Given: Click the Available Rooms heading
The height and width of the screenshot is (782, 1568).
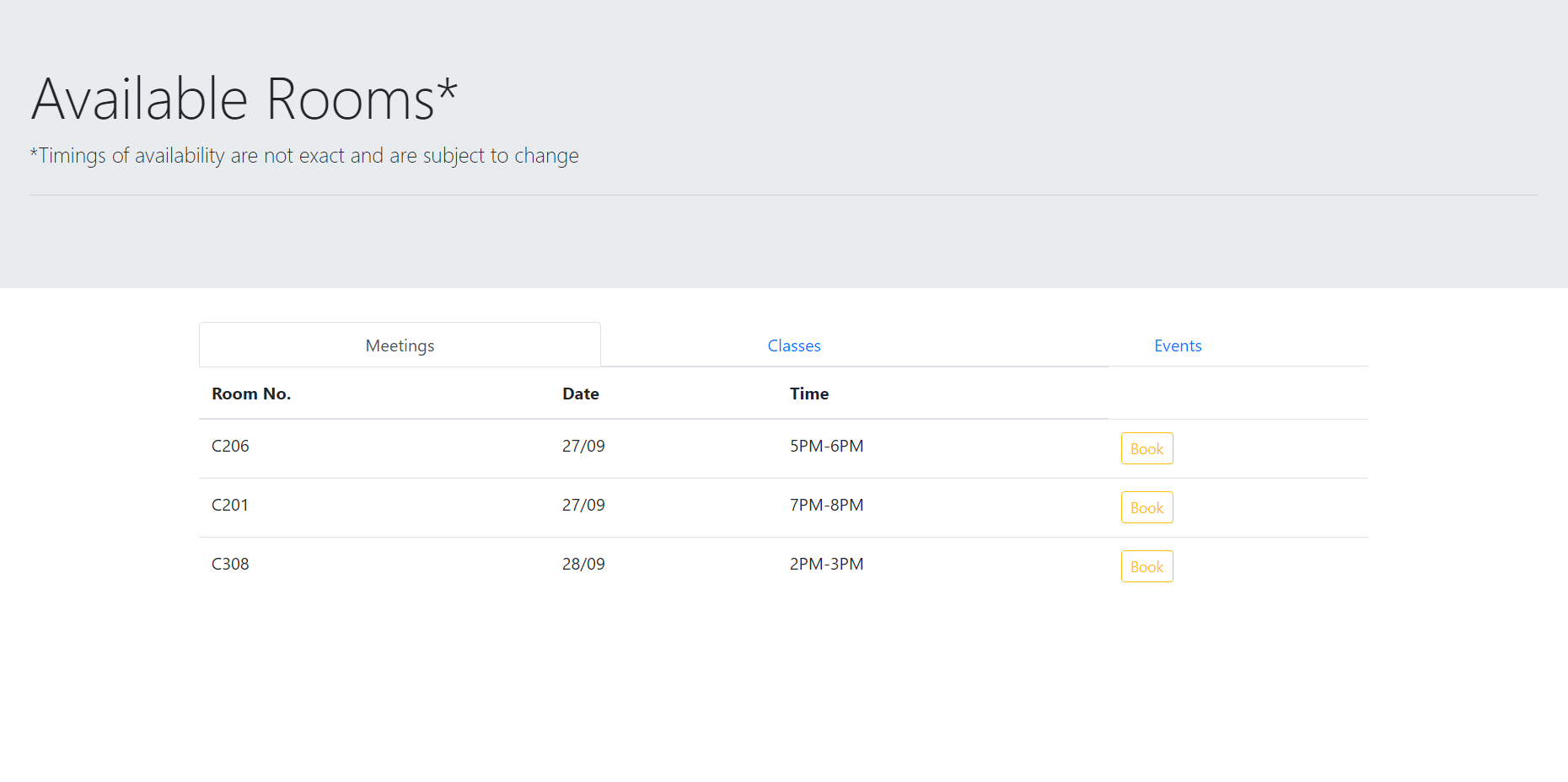Looking at the screenshot, I should coord(244,99).
